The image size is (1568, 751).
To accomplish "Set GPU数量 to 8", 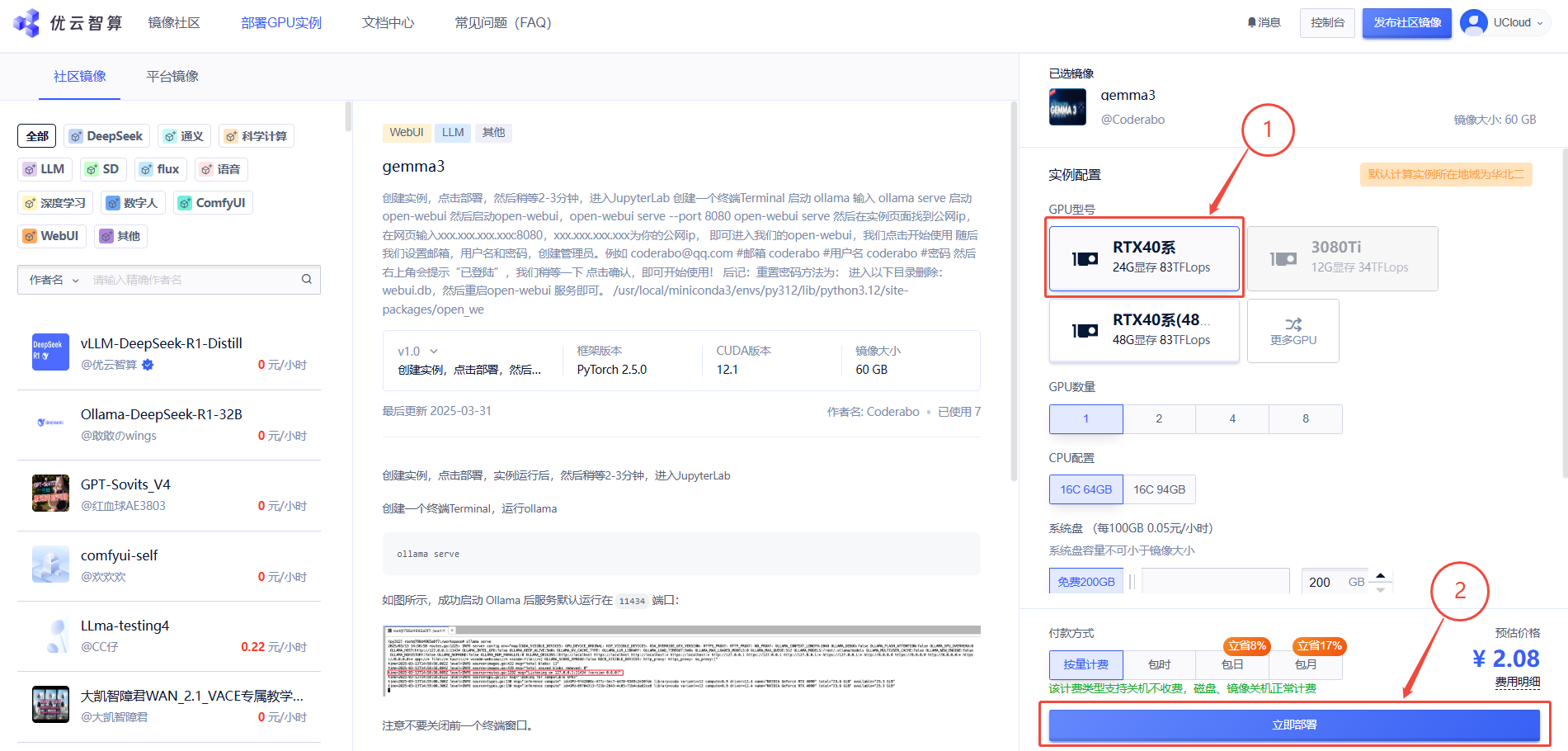I will pos(1306,418).
